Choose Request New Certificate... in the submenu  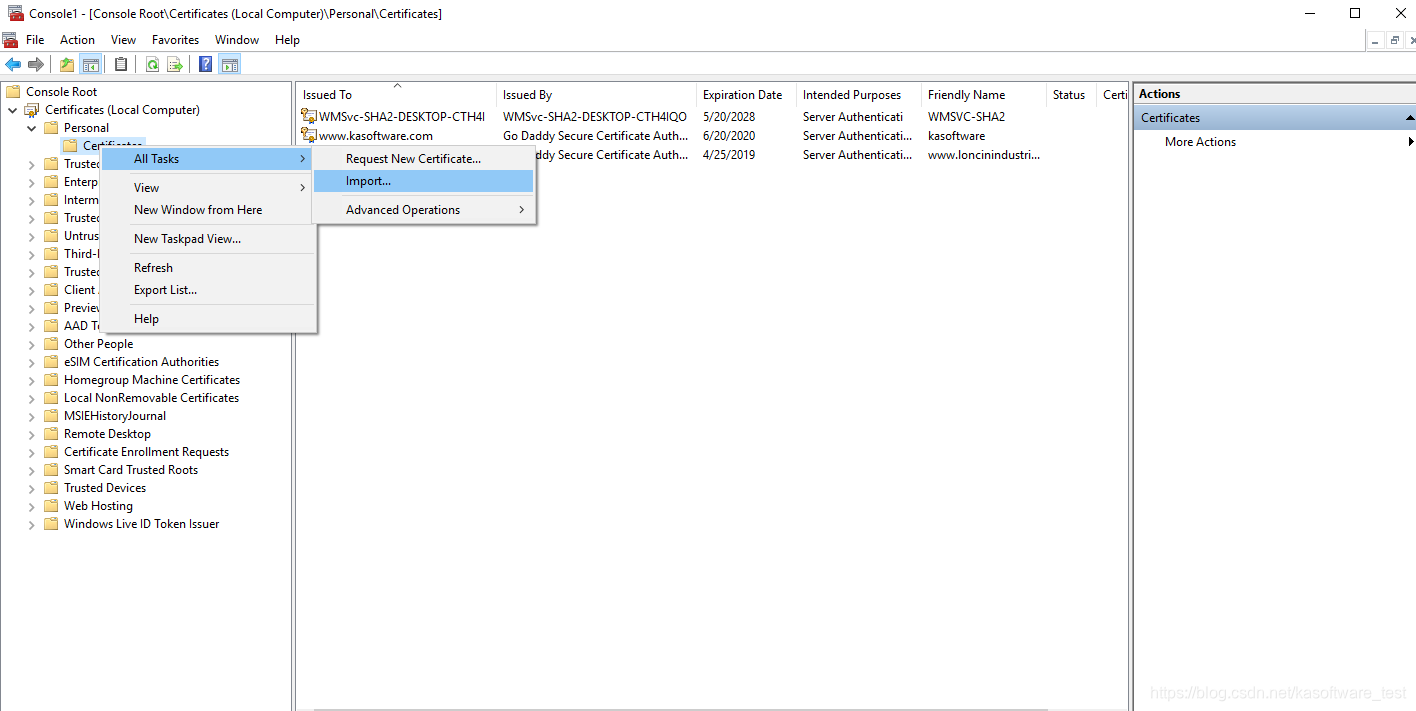pyautogui.click(x=423, y=159)
